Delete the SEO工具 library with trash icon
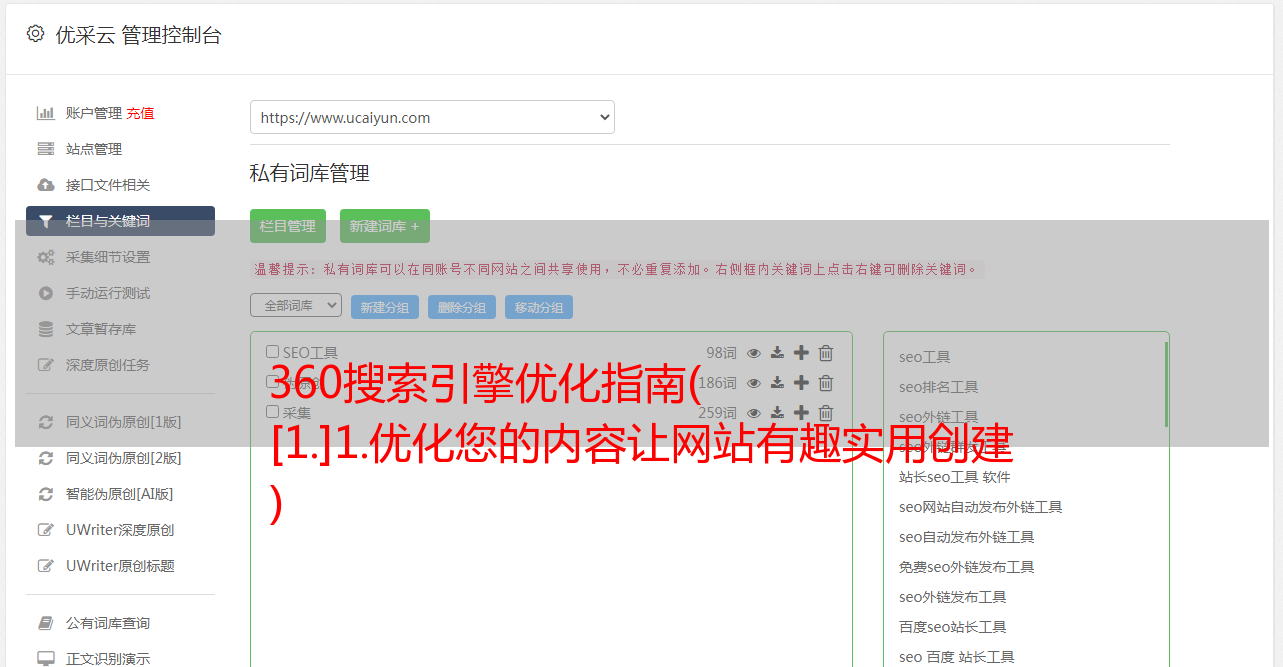 (x=826, y=353)
